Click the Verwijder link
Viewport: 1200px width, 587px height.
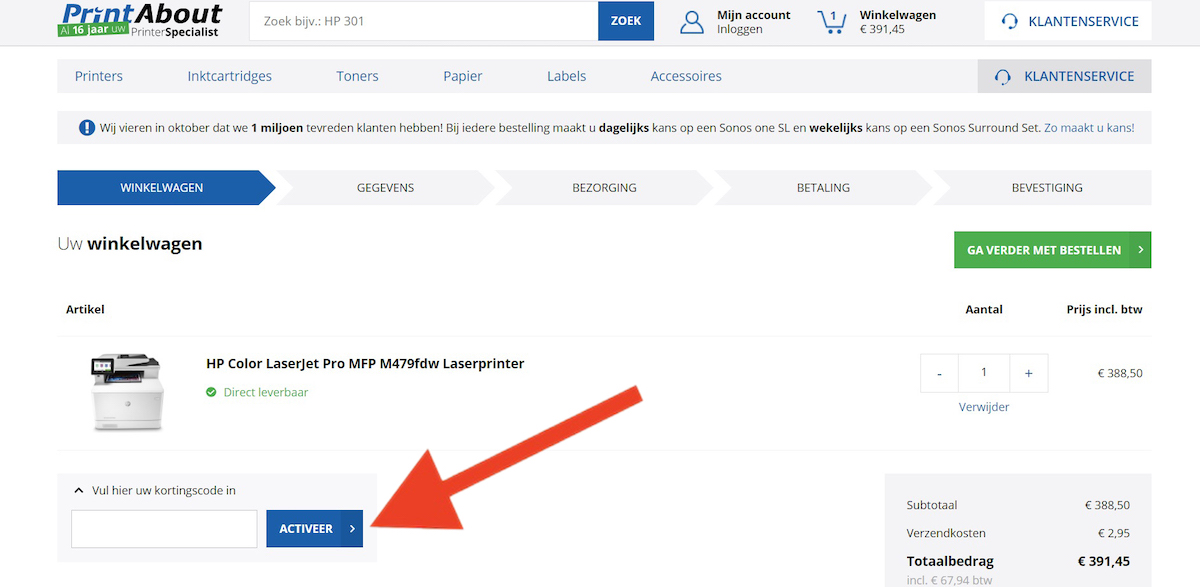984,407
